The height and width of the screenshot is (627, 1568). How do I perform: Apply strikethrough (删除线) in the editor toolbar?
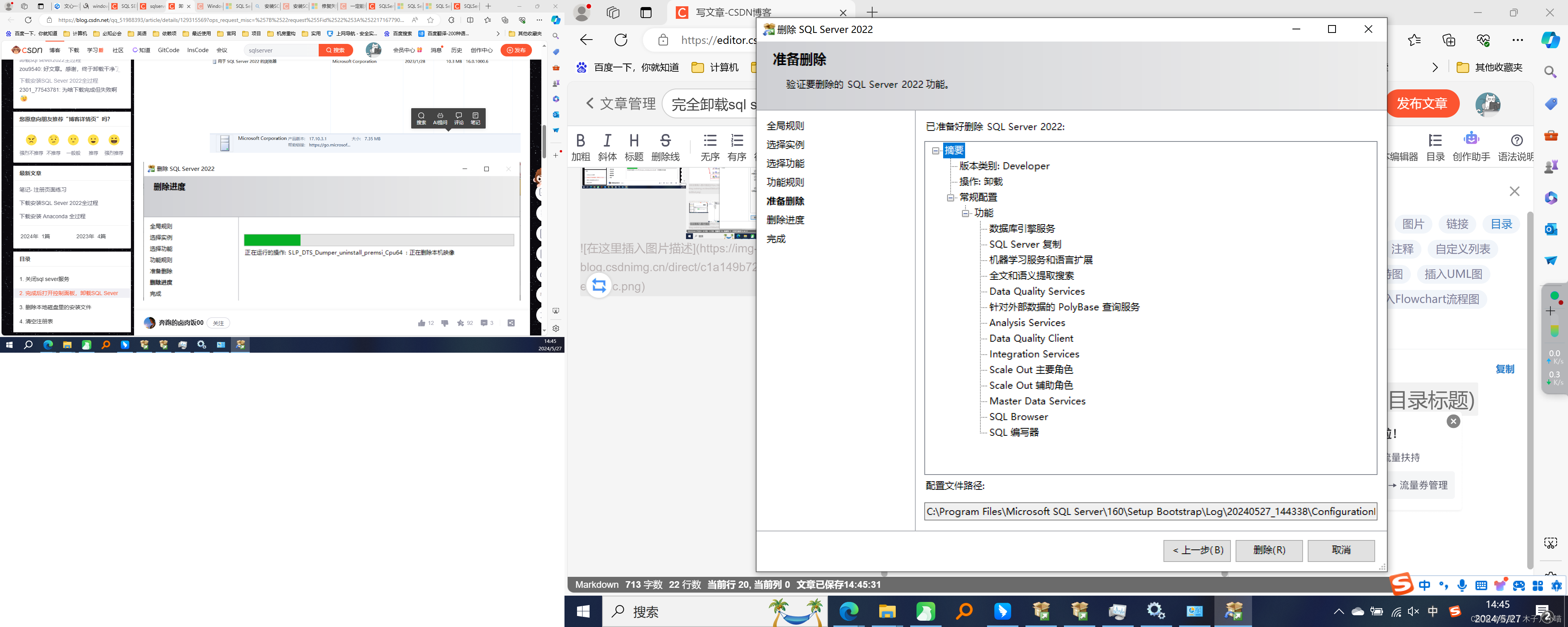[x=665, y=147]
